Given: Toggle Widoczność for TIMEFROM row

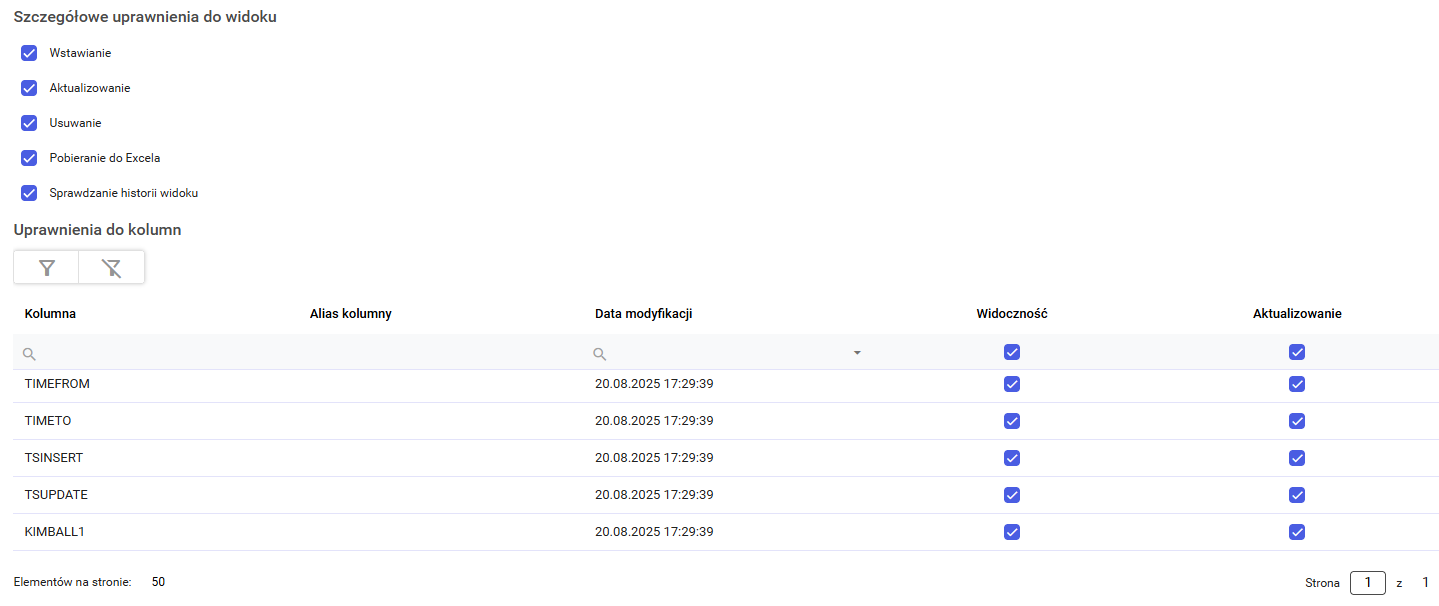Looking at the screenshot, I should (x=1012, y=384).
